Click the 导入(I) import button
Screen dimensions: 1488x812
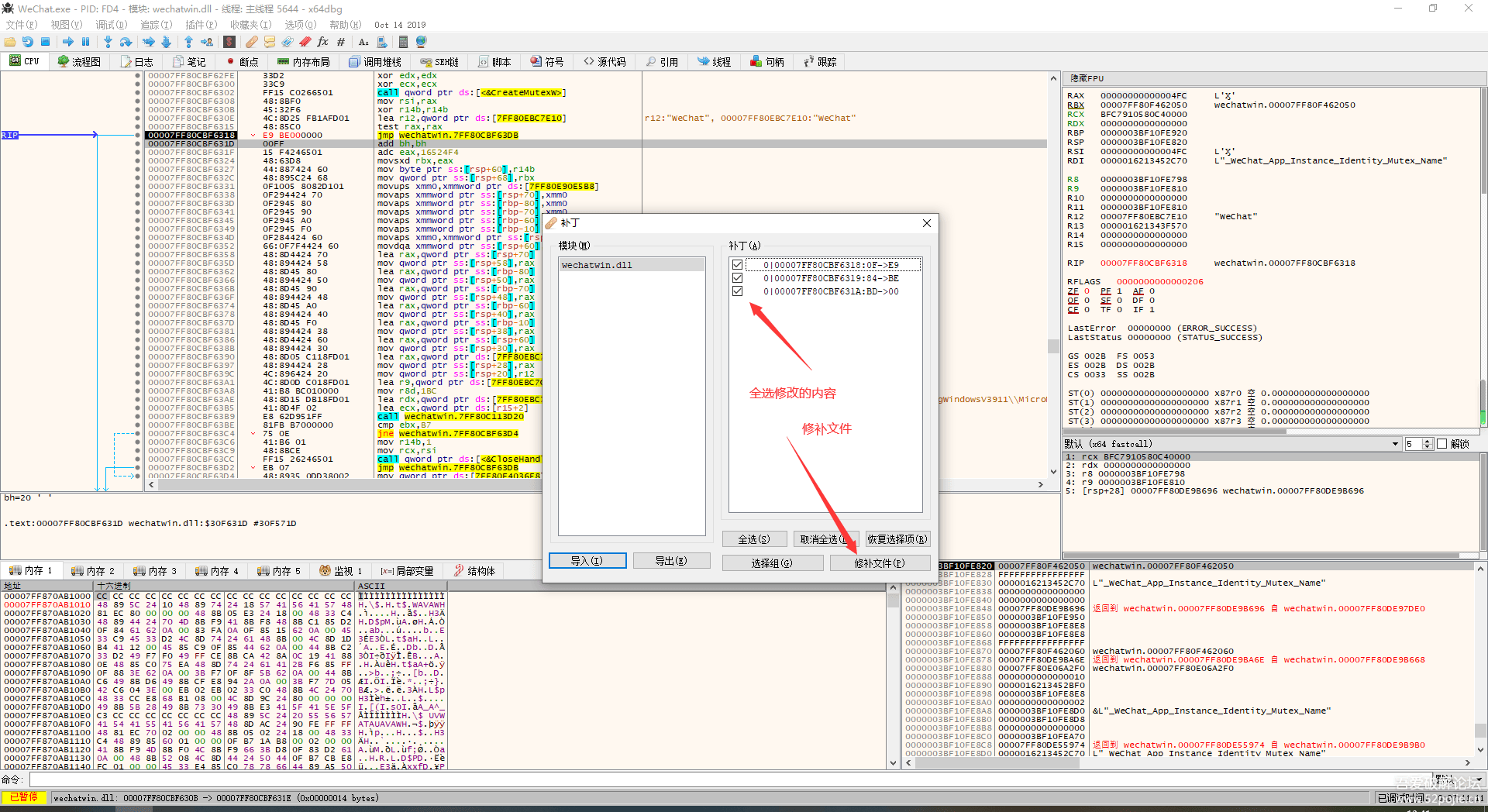click(x=587, y=561)
